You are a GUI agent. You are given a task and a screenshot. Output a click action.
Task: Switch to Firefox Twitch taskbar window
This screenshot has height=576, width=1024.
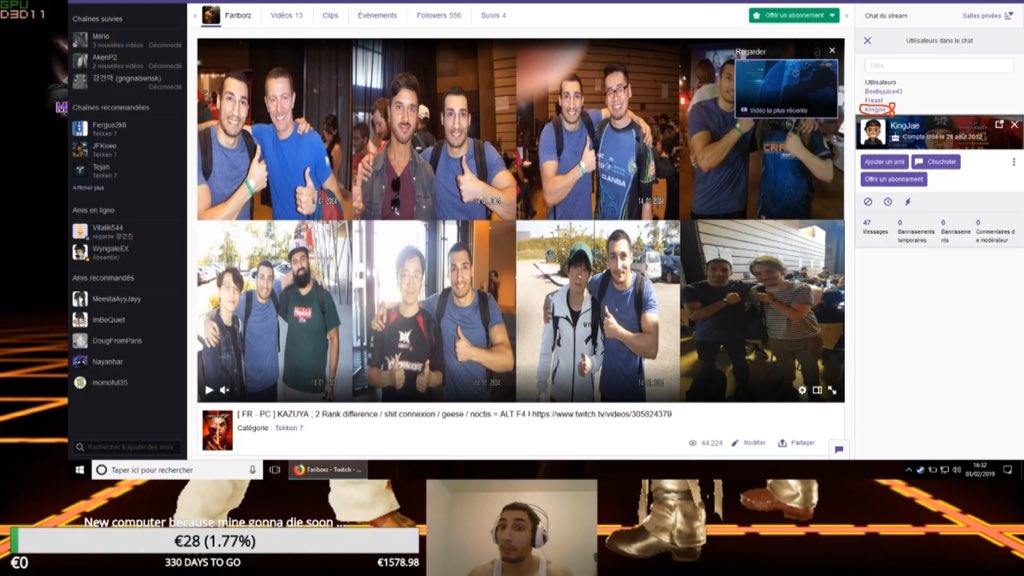(327, 470)
